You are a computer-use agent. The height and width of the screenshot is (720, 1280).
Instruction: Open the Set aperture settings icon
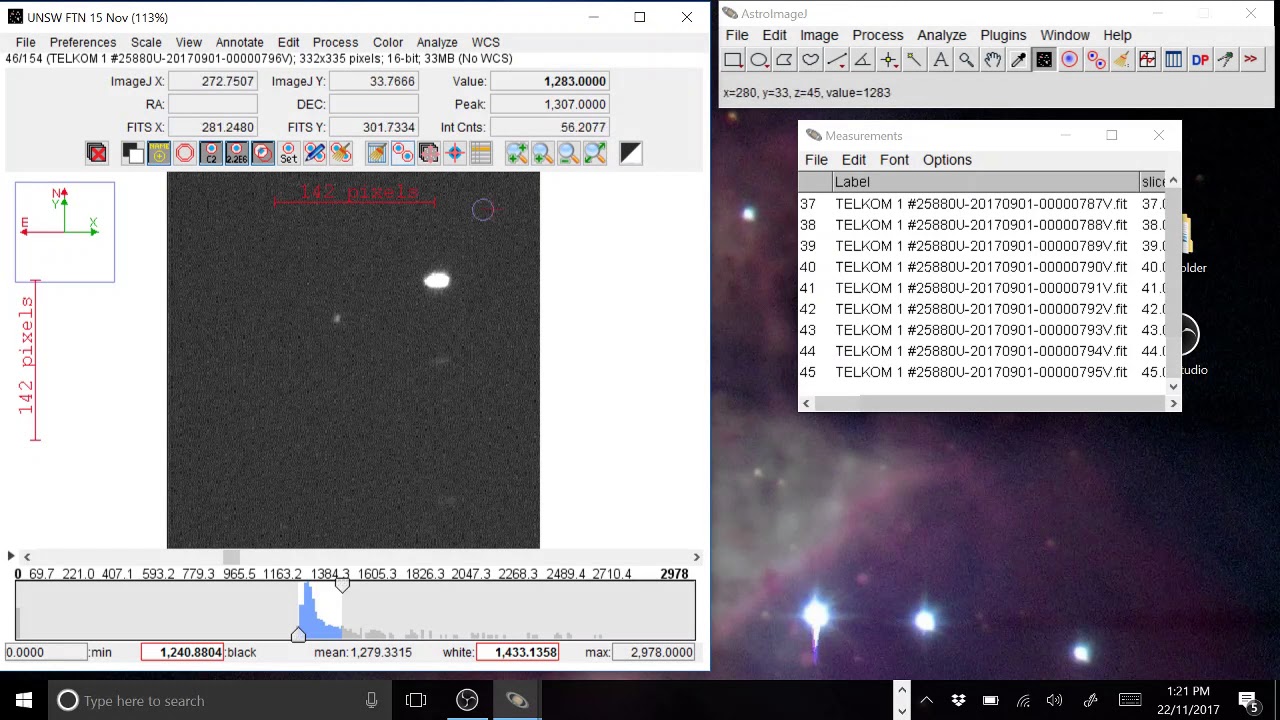[x=289, y=153]
